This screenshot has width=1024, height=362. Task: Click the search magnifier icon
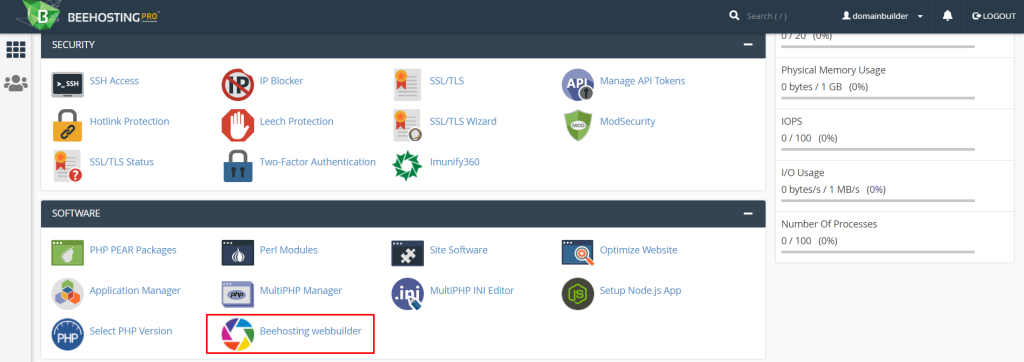coord(735,15)
